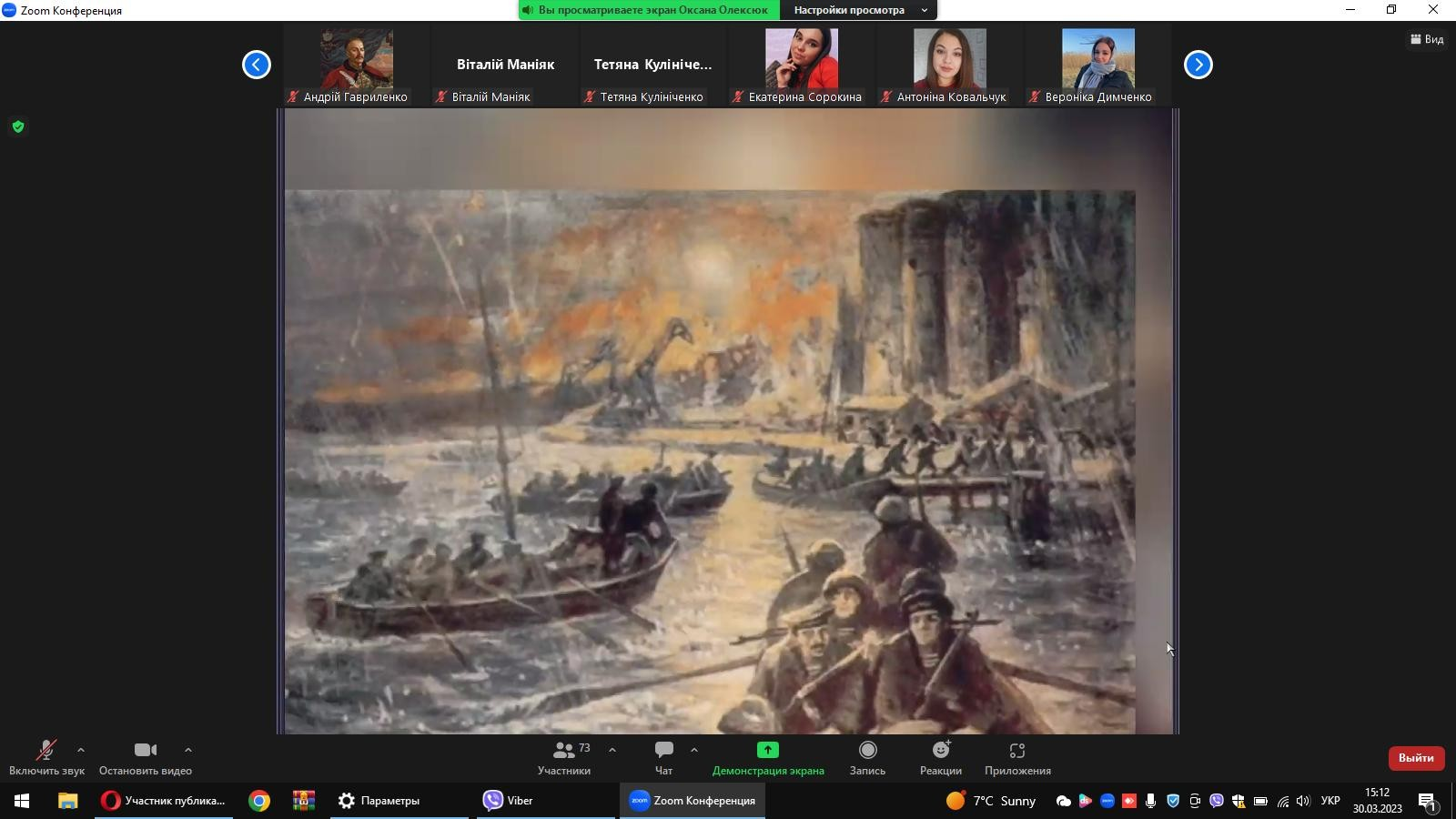Leave the meeting with Выйти
This screenshot has height=819, width=1456.
(x=1416, y=758)
